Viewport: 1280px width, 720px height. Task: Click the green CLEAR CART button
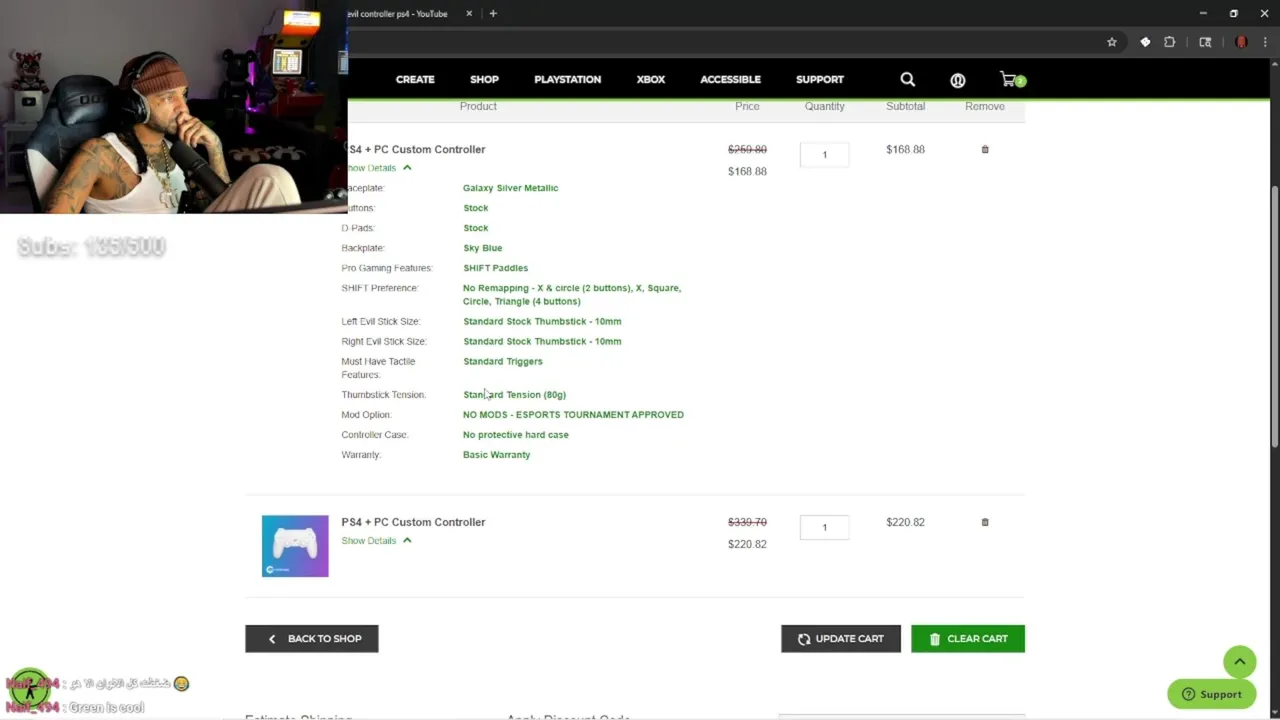pyautogui.click(x=968, y=639)
